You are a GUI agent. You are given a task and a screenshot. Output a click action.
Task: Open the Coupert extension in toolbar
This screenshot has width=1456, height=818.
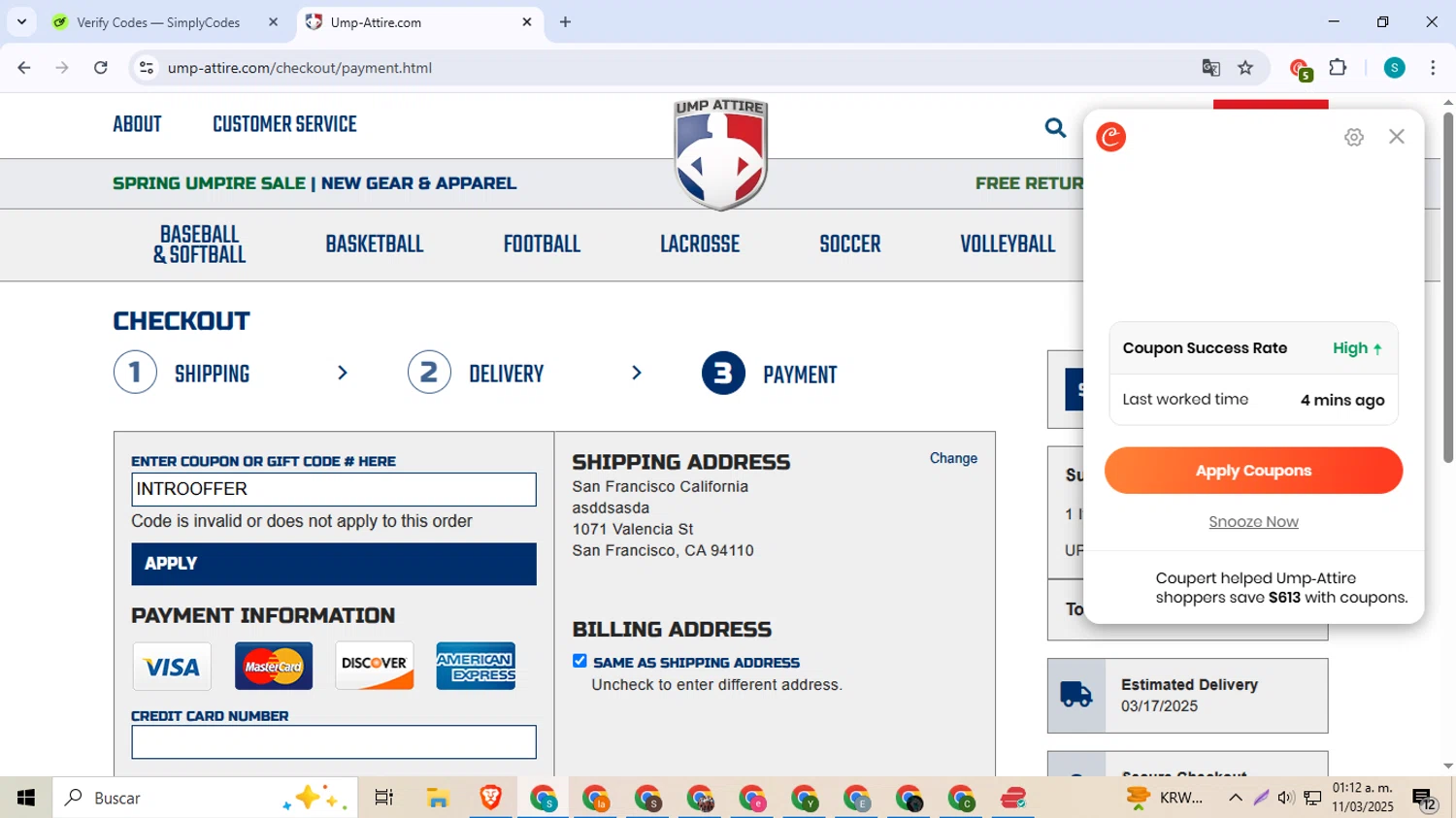point(1300,68)
